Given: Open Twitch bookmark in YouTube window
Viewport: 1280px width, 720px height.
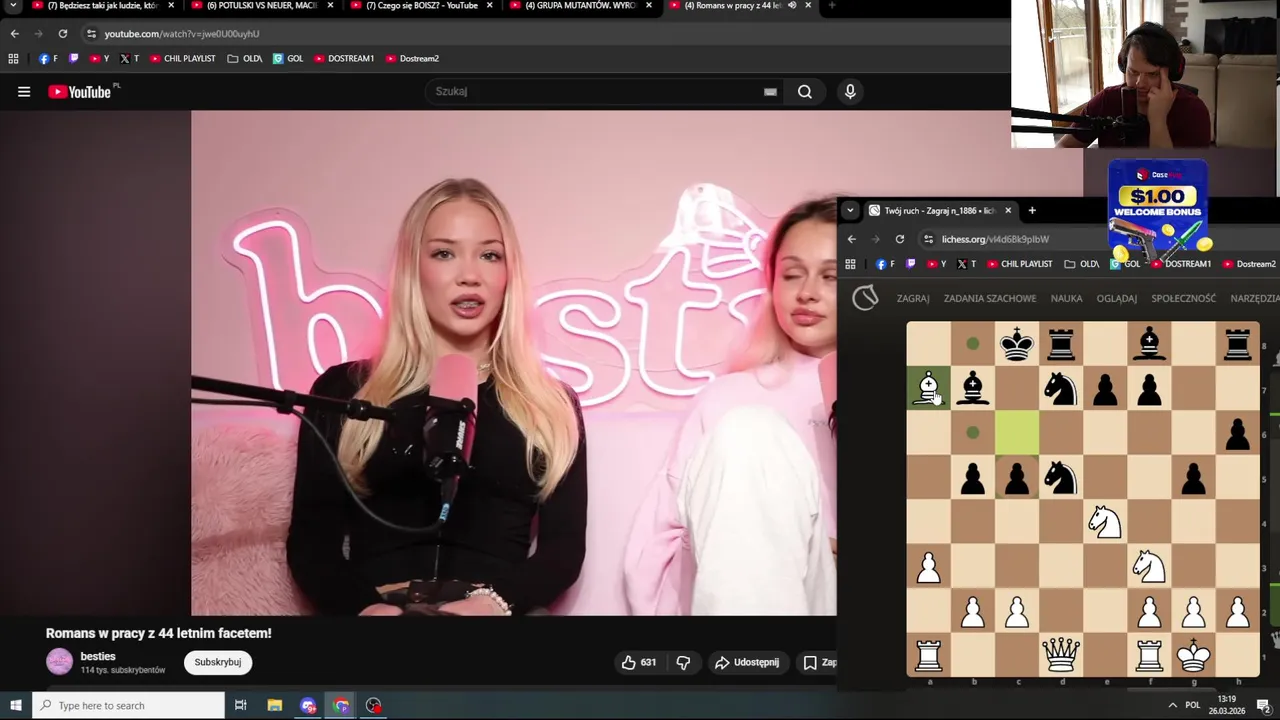Looking at the screenshot, I should (74, 59).
